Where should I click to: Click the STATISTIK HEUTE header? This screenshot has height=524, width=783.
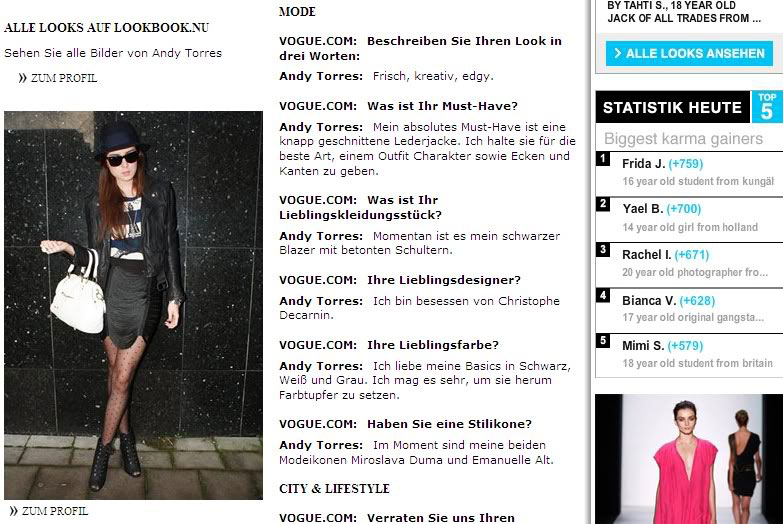coord(672,107)
